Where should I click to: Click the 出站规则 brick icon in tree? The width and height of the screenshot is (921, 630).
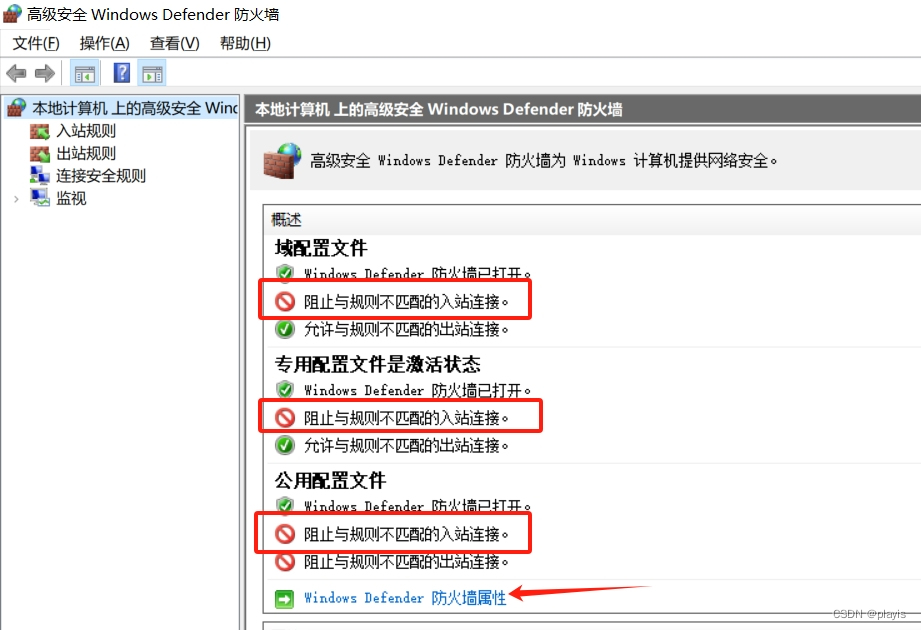(40, 154)
